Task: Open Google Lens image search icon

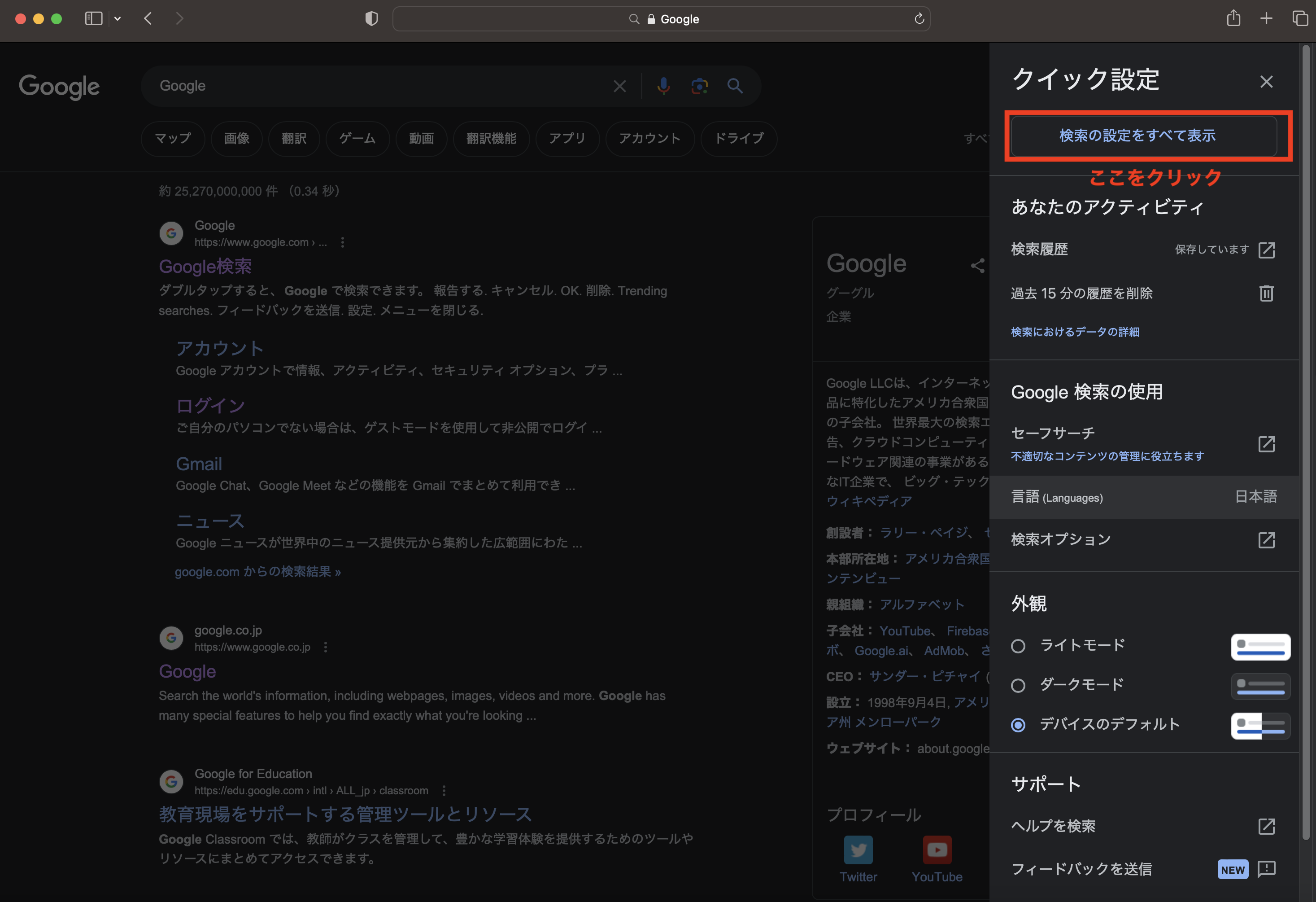Action: [x=699, y=86]
